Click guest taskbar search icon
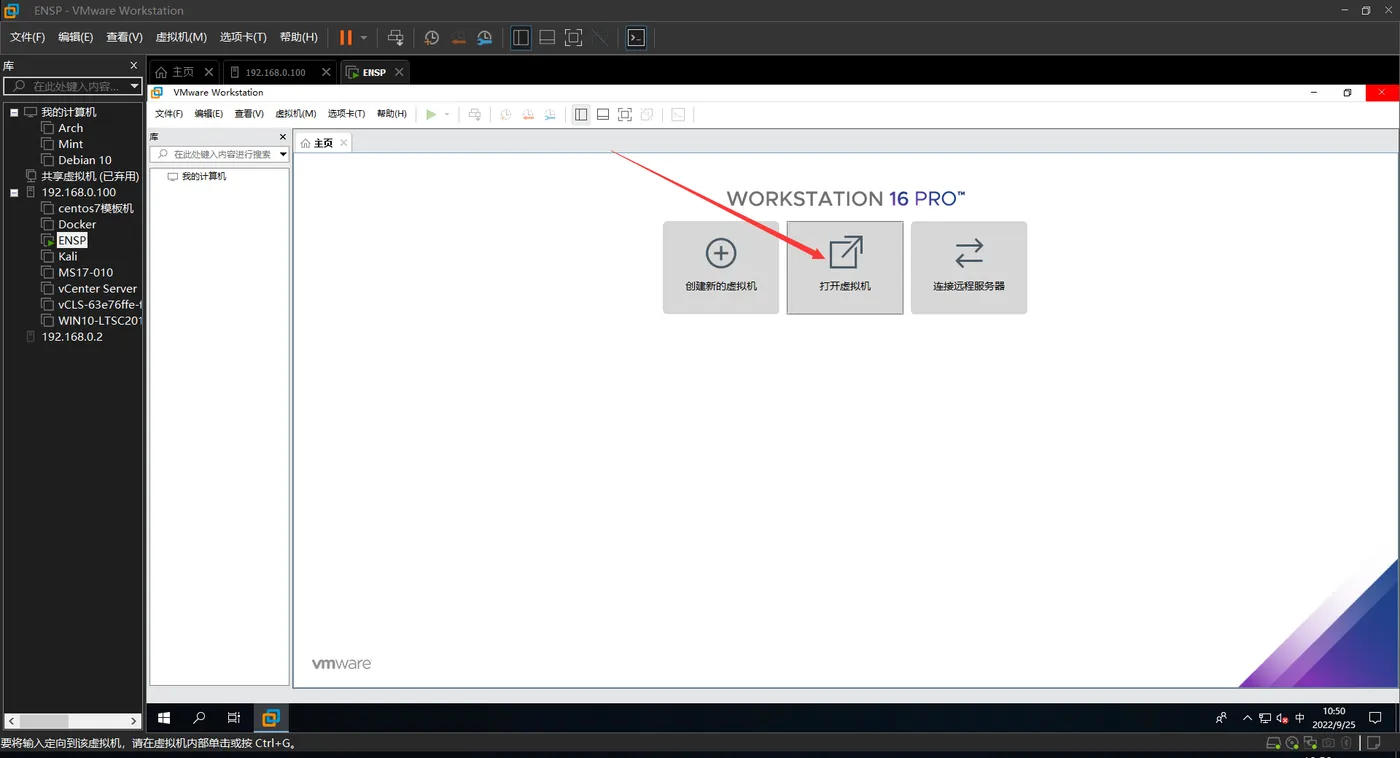Viewport: 1400px width, 758px height. (x=199, y=718)
